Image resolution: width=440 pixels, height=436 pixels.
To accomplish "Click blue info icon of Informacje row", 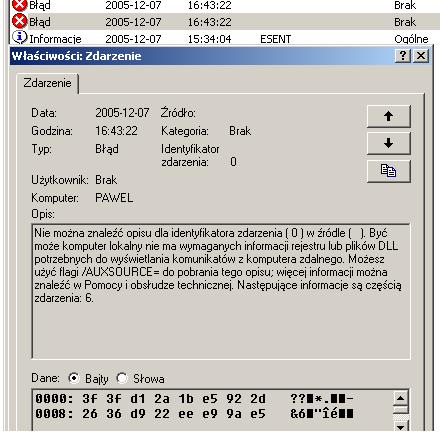I will [19, 37].
